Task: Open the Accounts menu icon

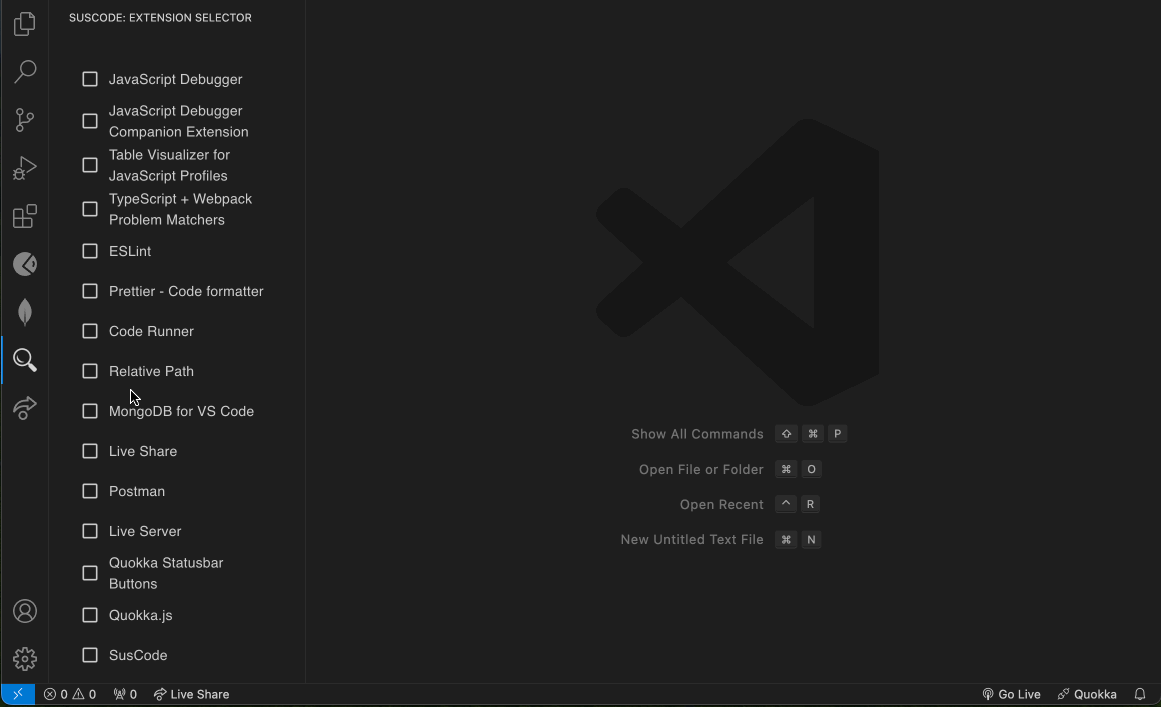Action: click(x=24, y=611)
